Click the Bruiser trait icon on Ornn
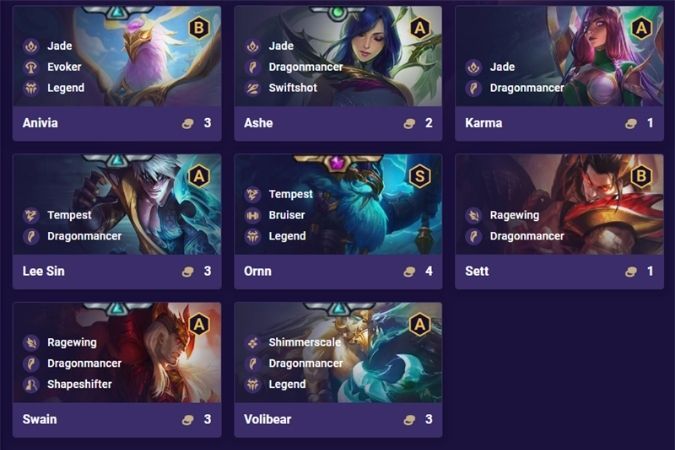Screen dimensions: 675x450 coord(252,215)
